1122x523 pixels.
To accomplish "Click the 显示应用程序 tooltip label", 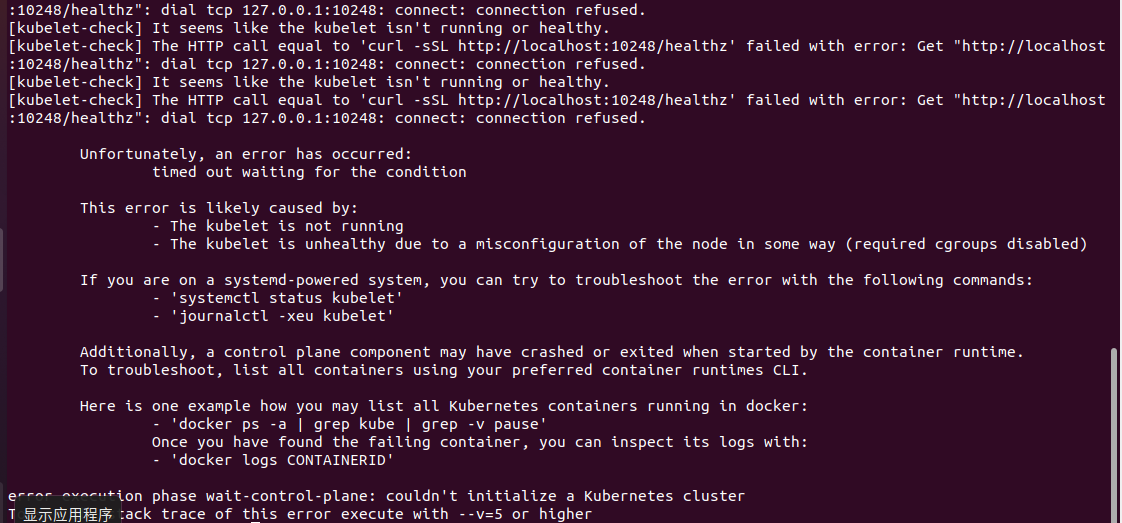I will point(68,515).
